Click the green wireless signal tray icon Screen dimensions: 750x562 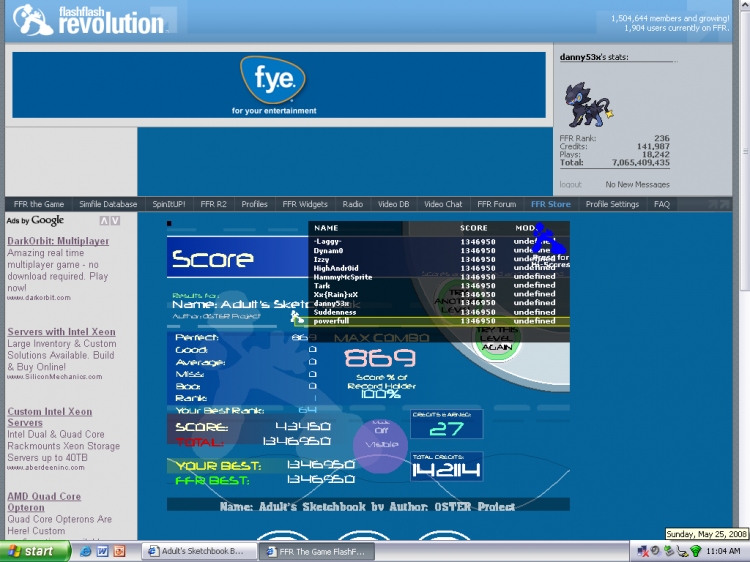point(696,551)
